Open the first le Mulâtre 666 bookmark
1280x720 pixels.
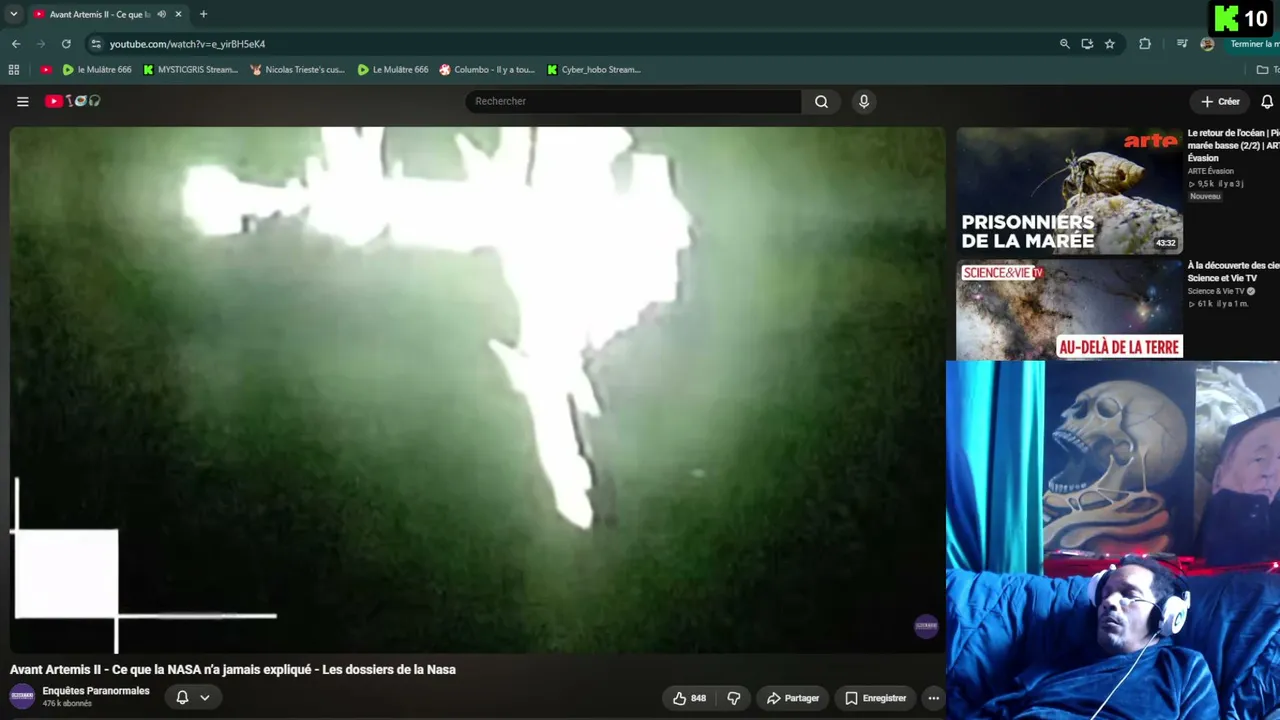point(97,70)
